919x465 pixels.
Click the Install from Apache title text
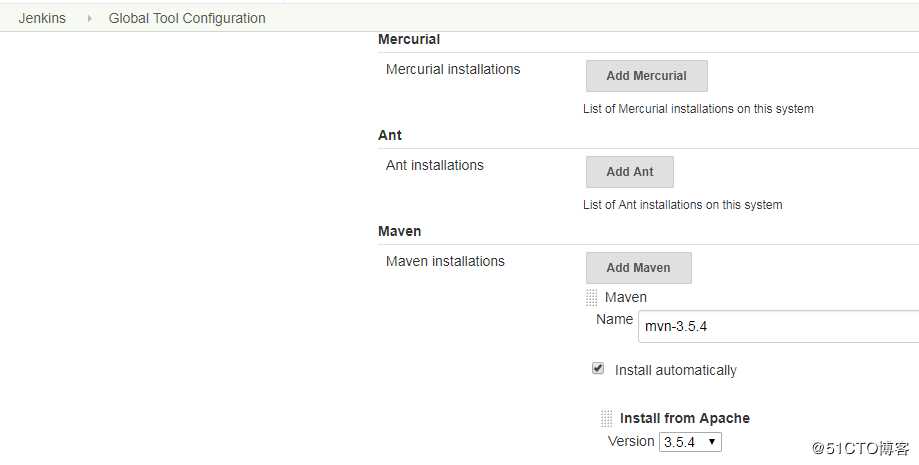684,418
